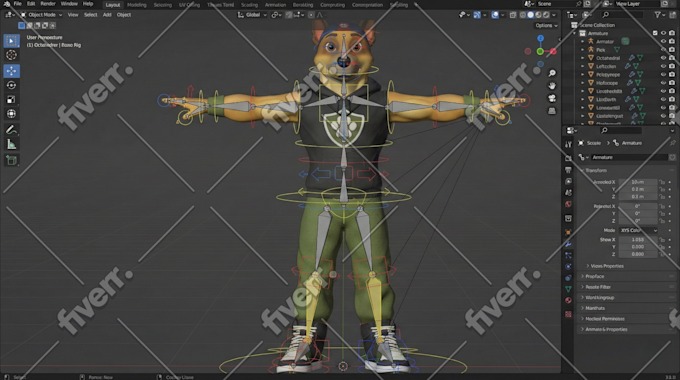Image resolution: width=680 pixels, height=380 pixels.
Task: Select the Select Box tool
Action: point(11,41)
